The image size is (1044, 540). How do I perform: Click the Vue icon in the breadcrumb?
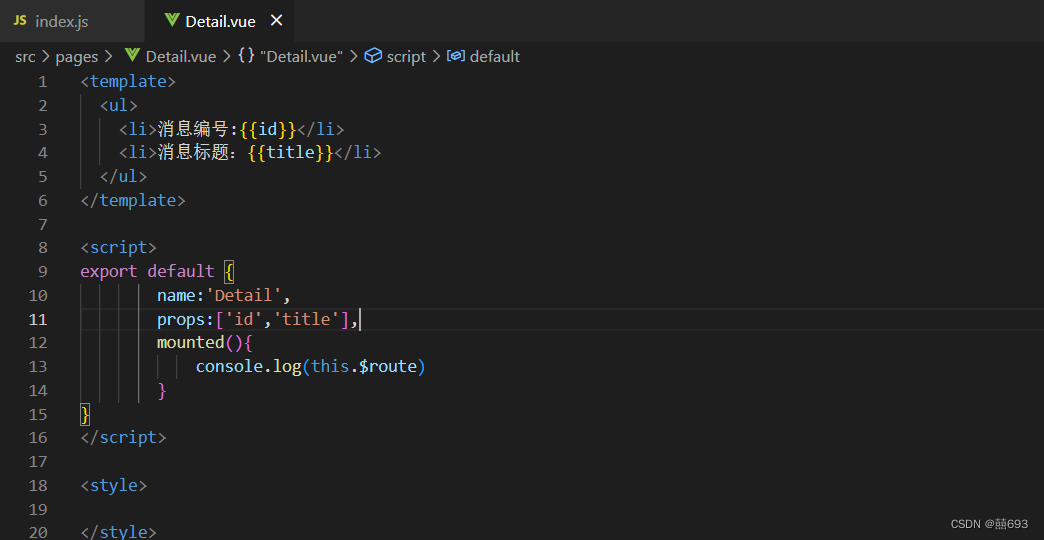click(132, 55)
